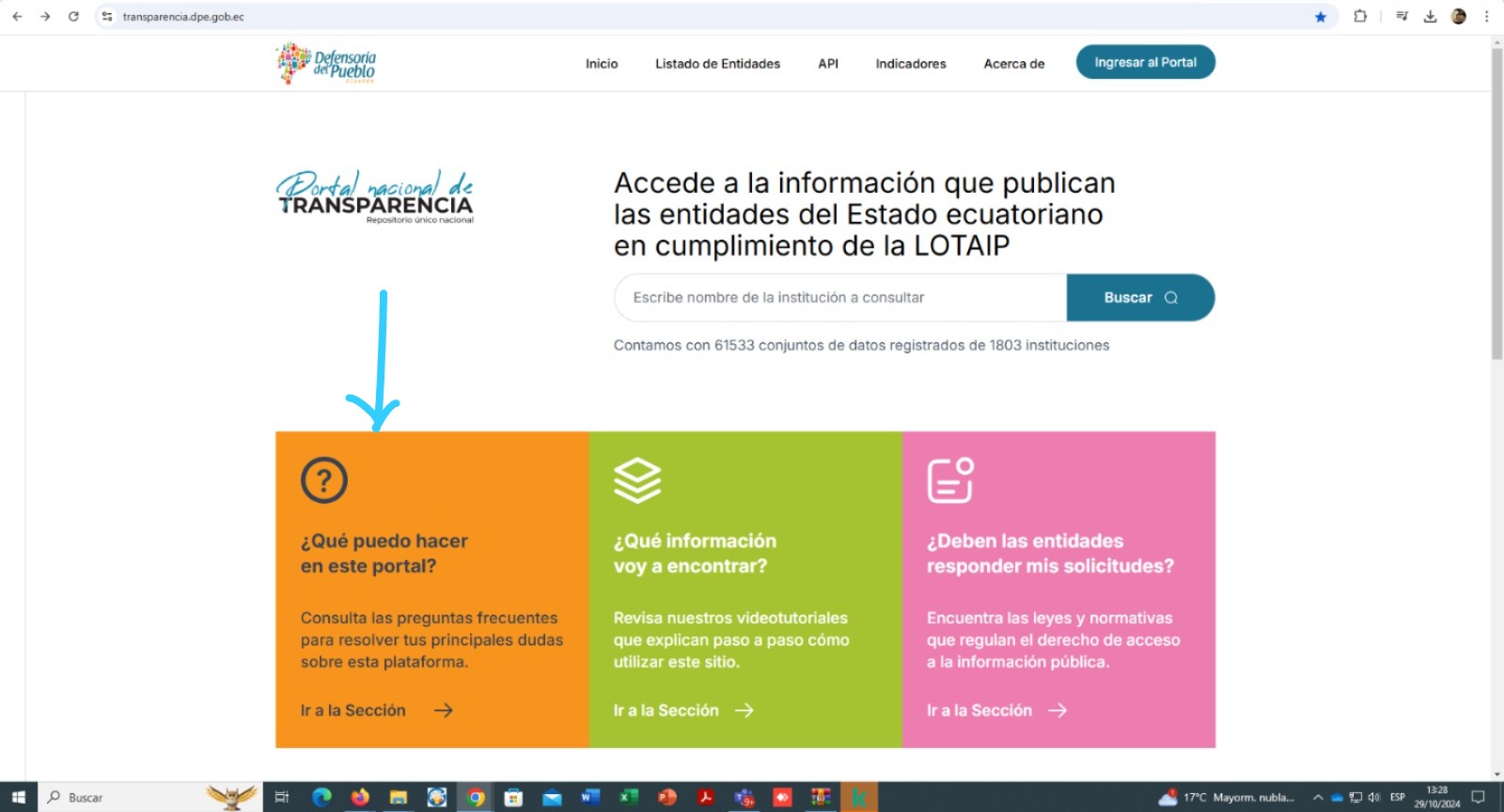Click the Defensoría del Pueblo logo
This screenshot has height=812, width=1504.
[326, 64]
